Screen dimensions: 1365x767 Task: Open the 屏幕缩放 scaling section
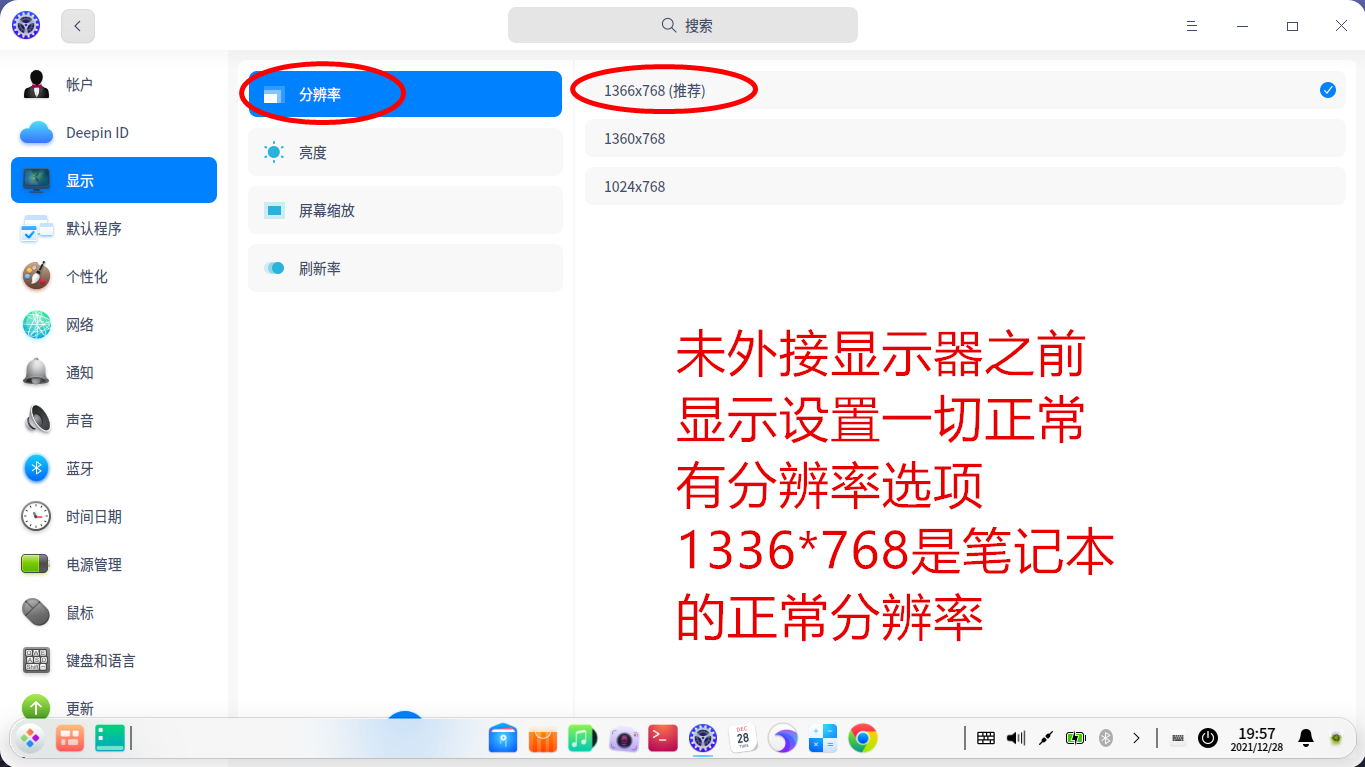click(x=405, y=210)
